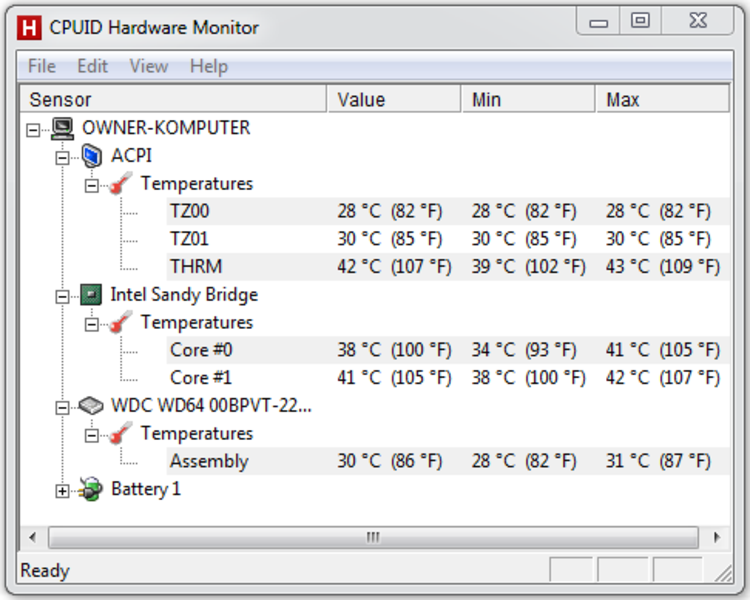Select the TZ00 sensor row
Screen dimensions: 750x600
tap(448, 211)
